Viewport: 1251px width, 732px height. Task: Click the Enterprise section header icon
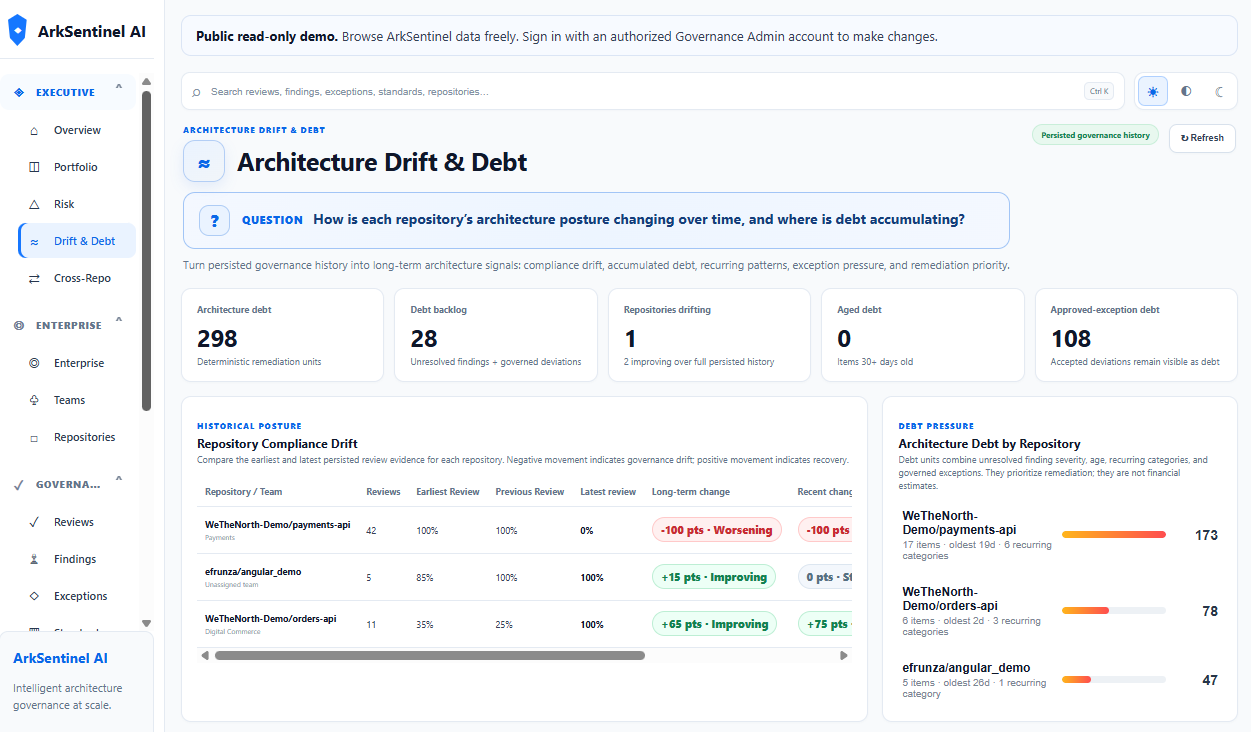pyautogui.click(x=19, y=325)
